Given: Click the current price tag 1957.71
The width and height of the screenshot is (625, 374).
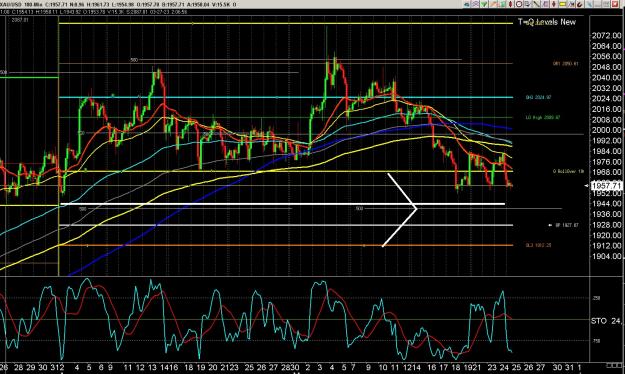Looking at the screenshot, I should pyautogui.click(x=606, y=185).
